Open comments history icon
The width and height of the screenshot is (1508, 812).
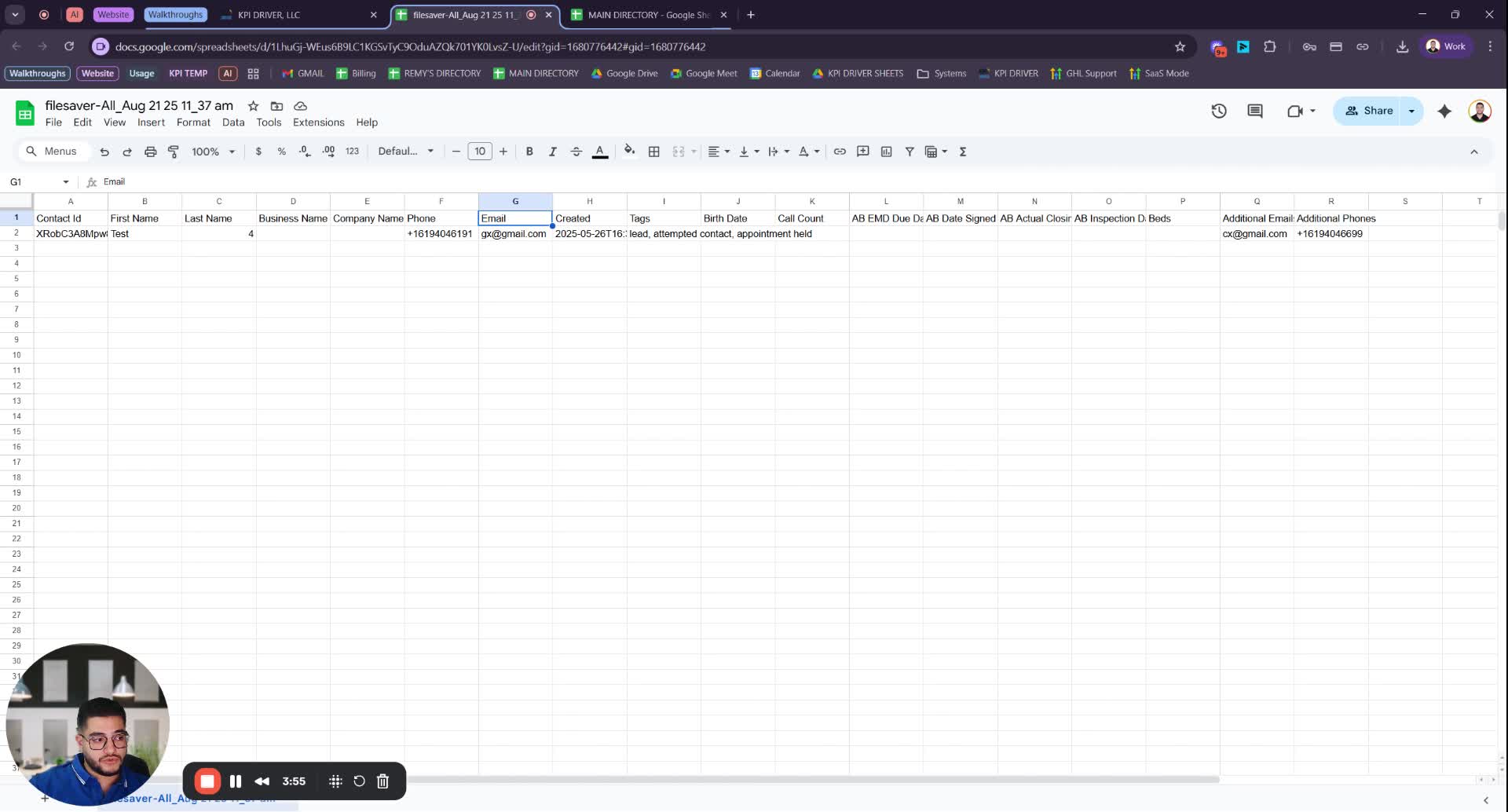point(1255,111)
